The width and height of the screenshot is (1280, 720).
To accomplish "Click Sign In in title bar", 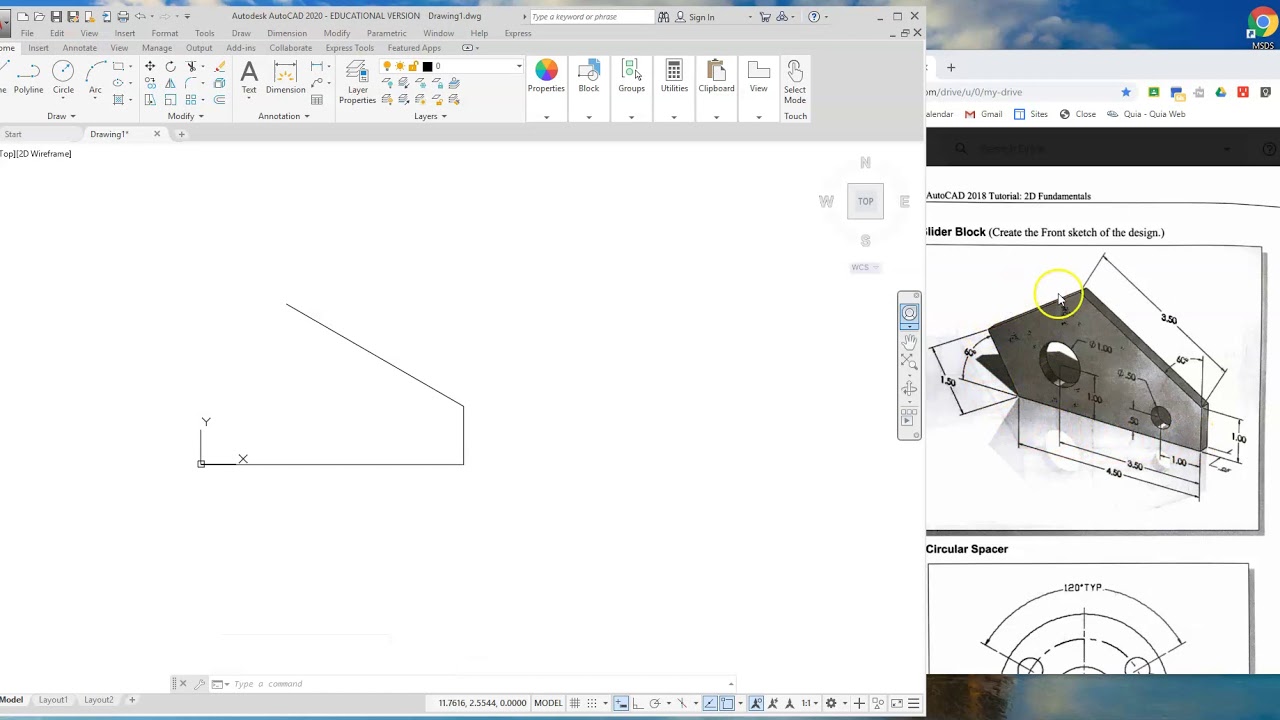I will pos(701,17).
